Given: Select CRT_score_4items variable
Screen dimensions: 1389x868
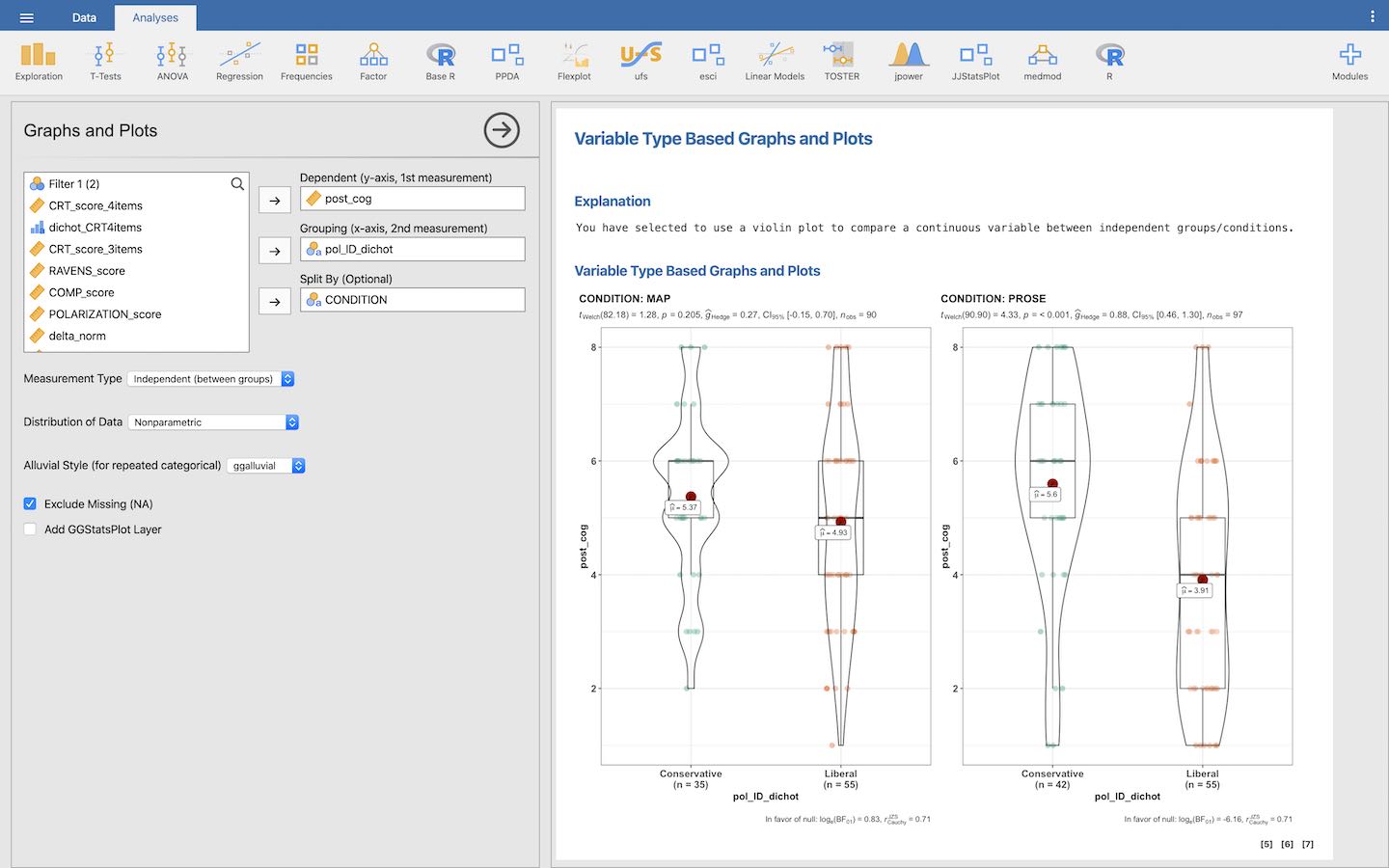Looking at the screenshot, I should click(x=136, y=205).
